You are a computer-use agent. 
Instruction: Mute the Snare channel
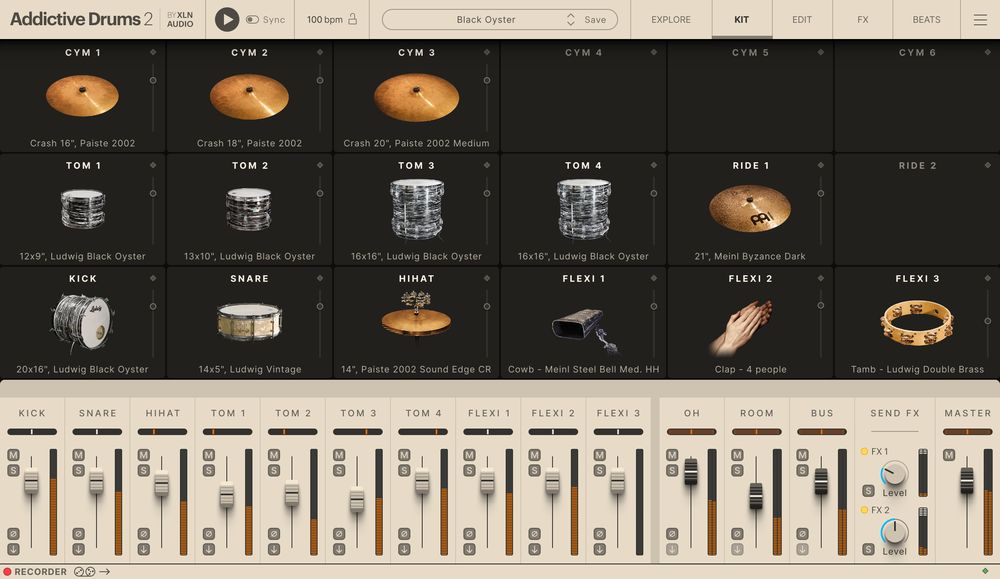tap(77, 453)
